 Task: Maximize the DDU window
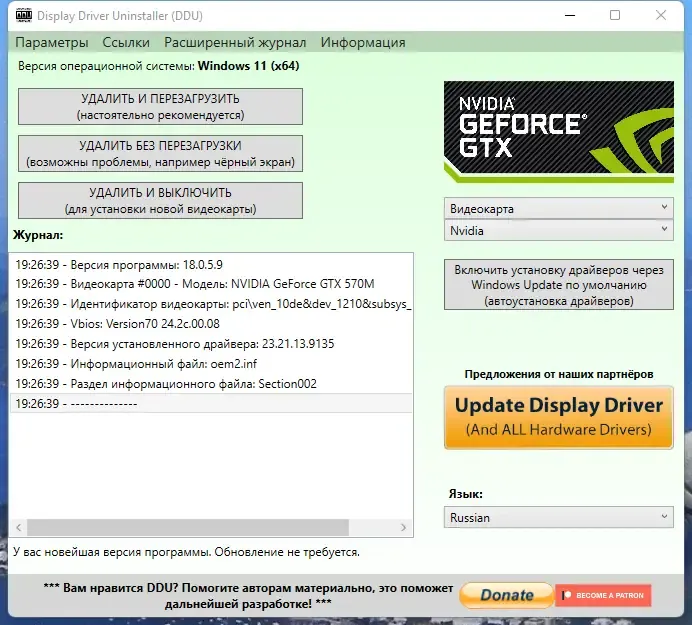point(615,15)
